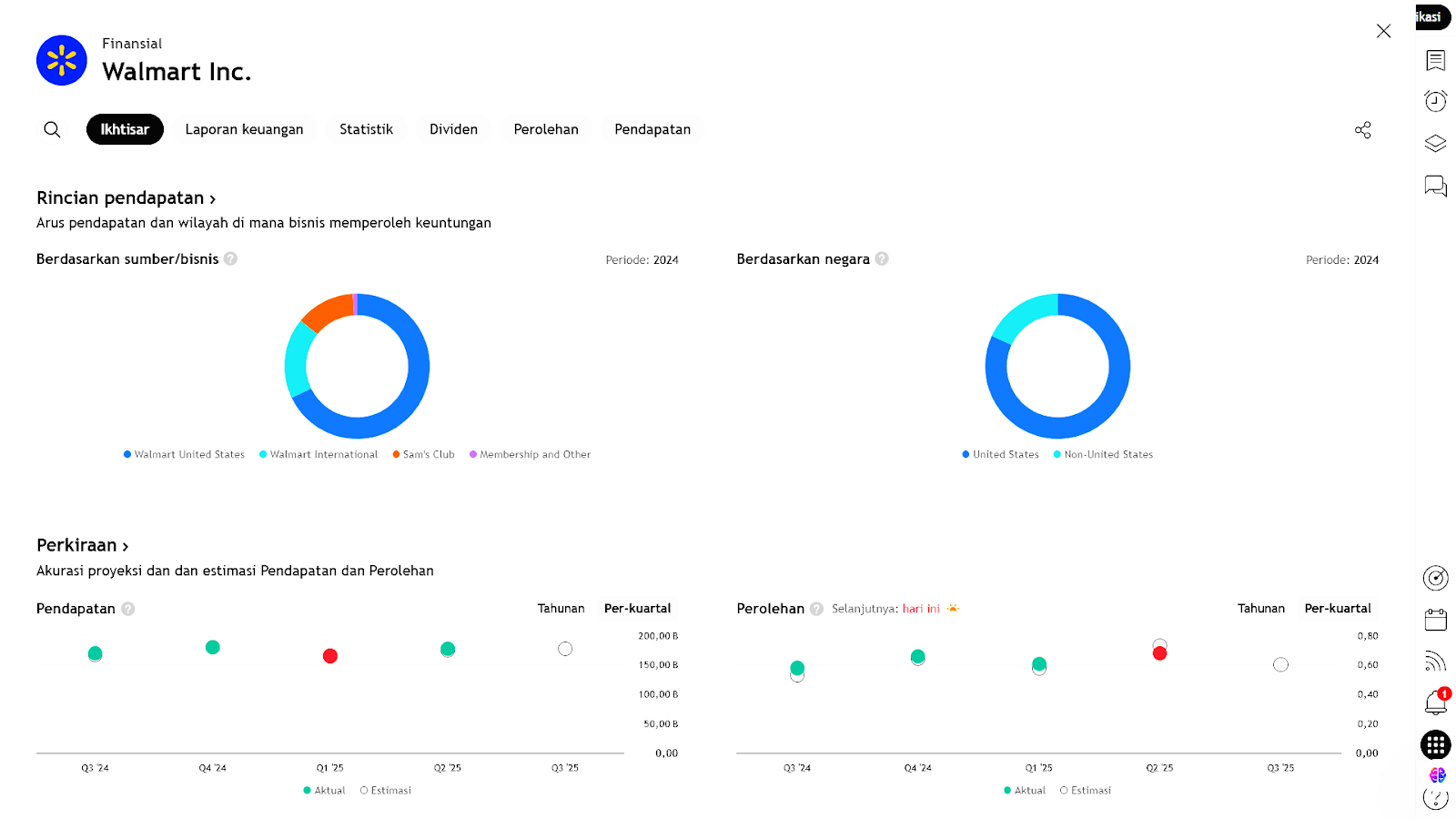Go to the Statistik tab
This screenshot has width=1456, height=819.
tap(366, 129)
